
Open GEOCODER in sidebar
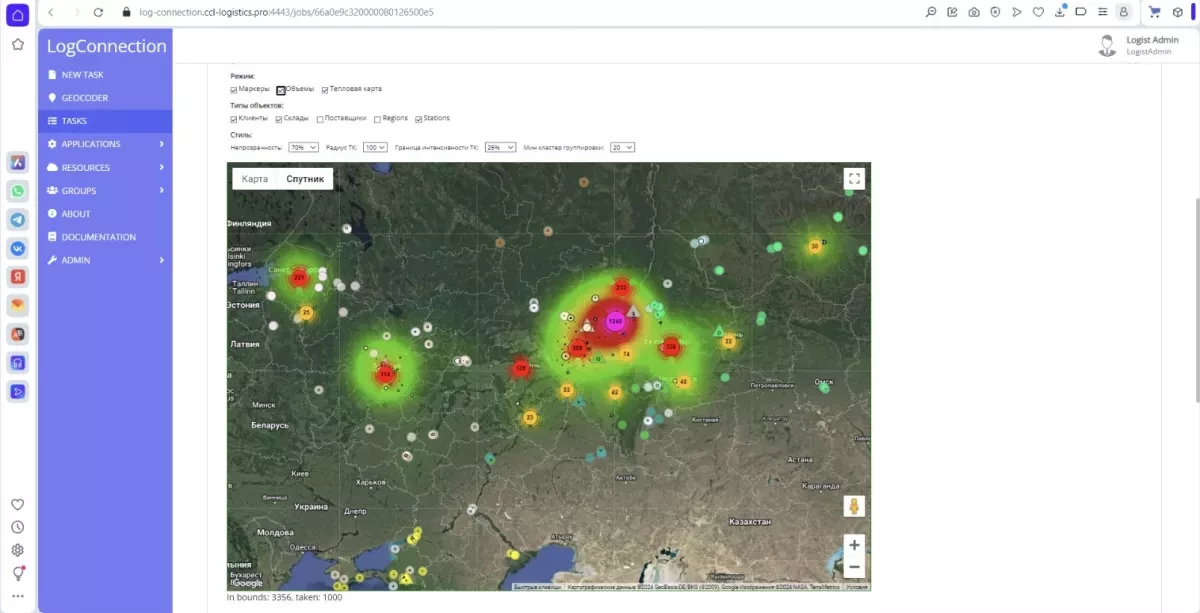coord(105,98)
